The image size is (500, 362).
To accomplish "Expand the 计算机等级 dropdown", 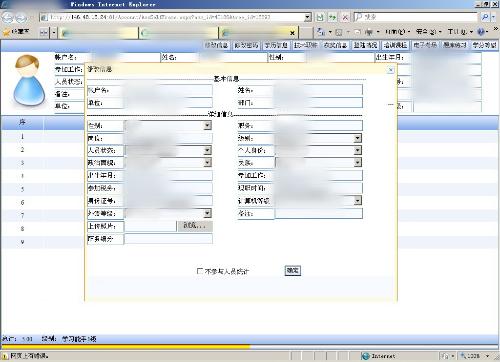I will (357, 200).
